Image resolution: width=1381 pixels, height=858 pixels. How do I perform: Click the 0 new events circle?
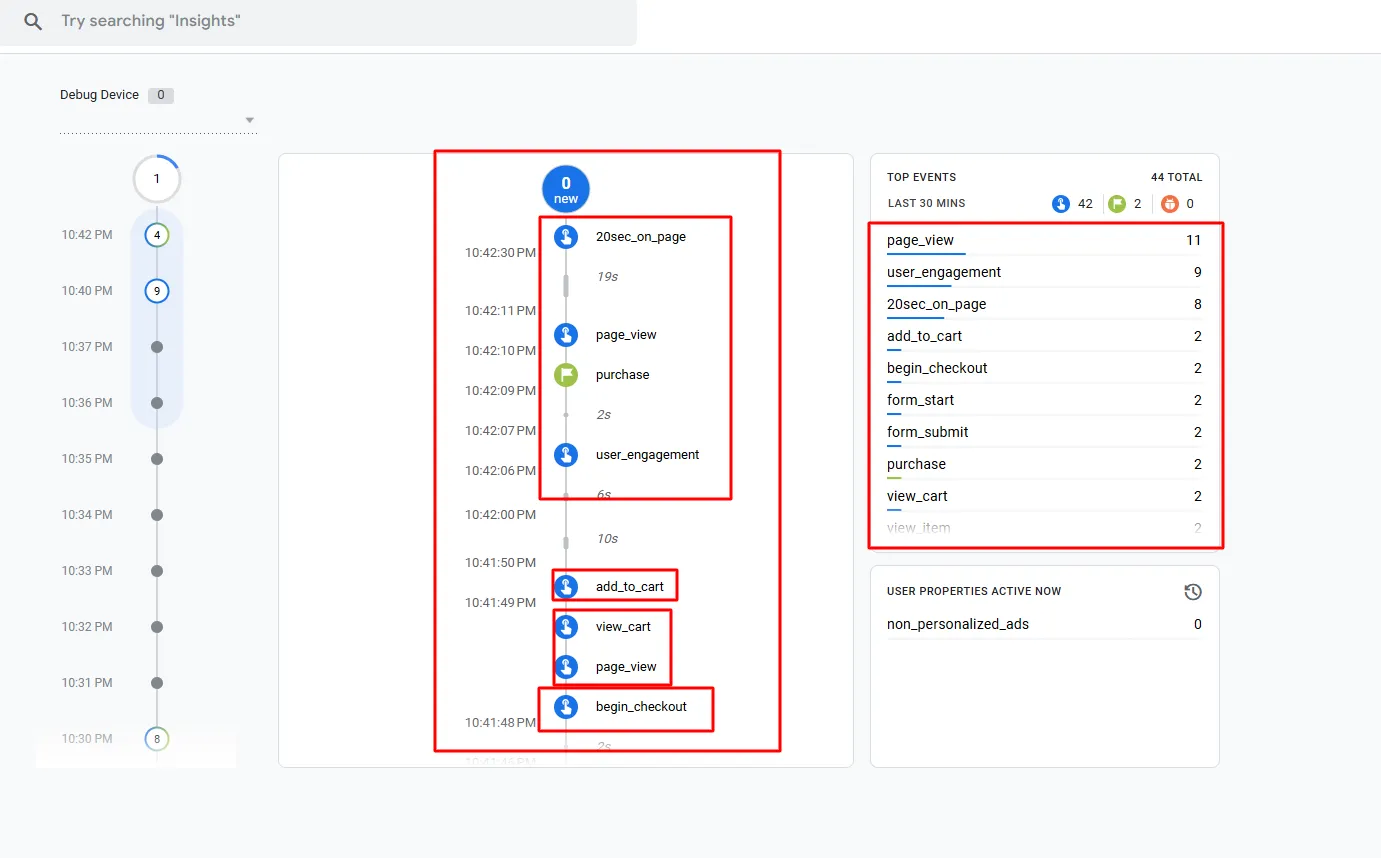566,189
